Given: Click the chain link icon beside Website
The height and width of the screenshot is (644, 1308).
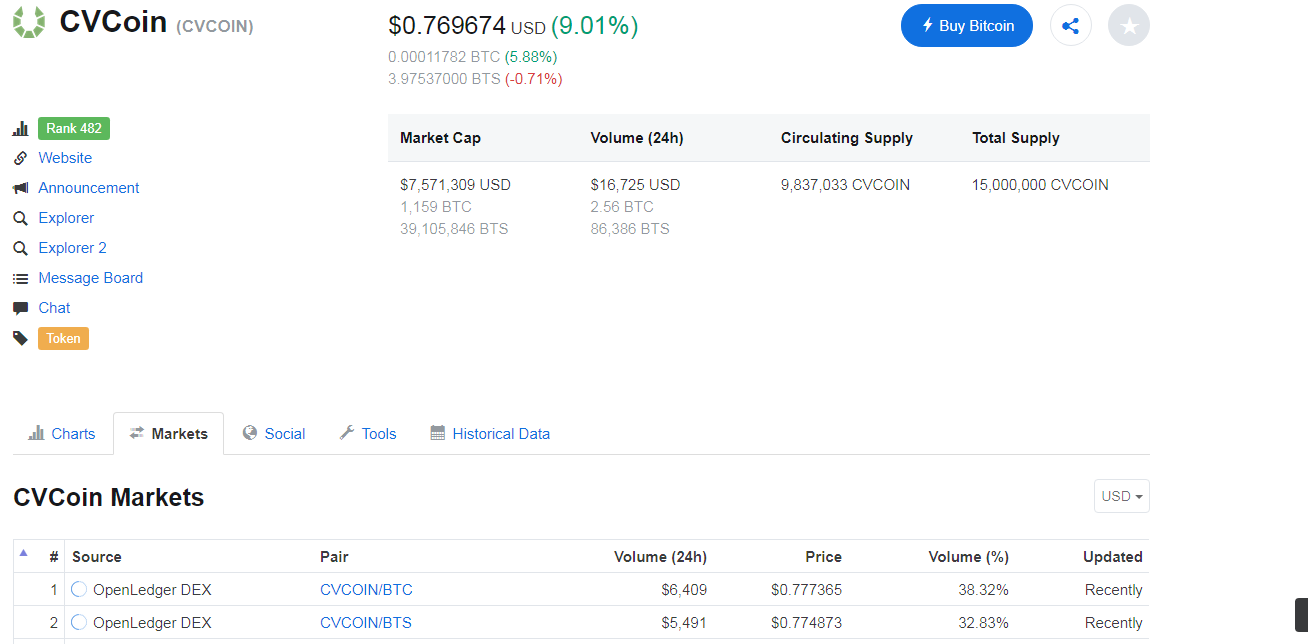Looking at the screenshot, I should pos(20,158).
